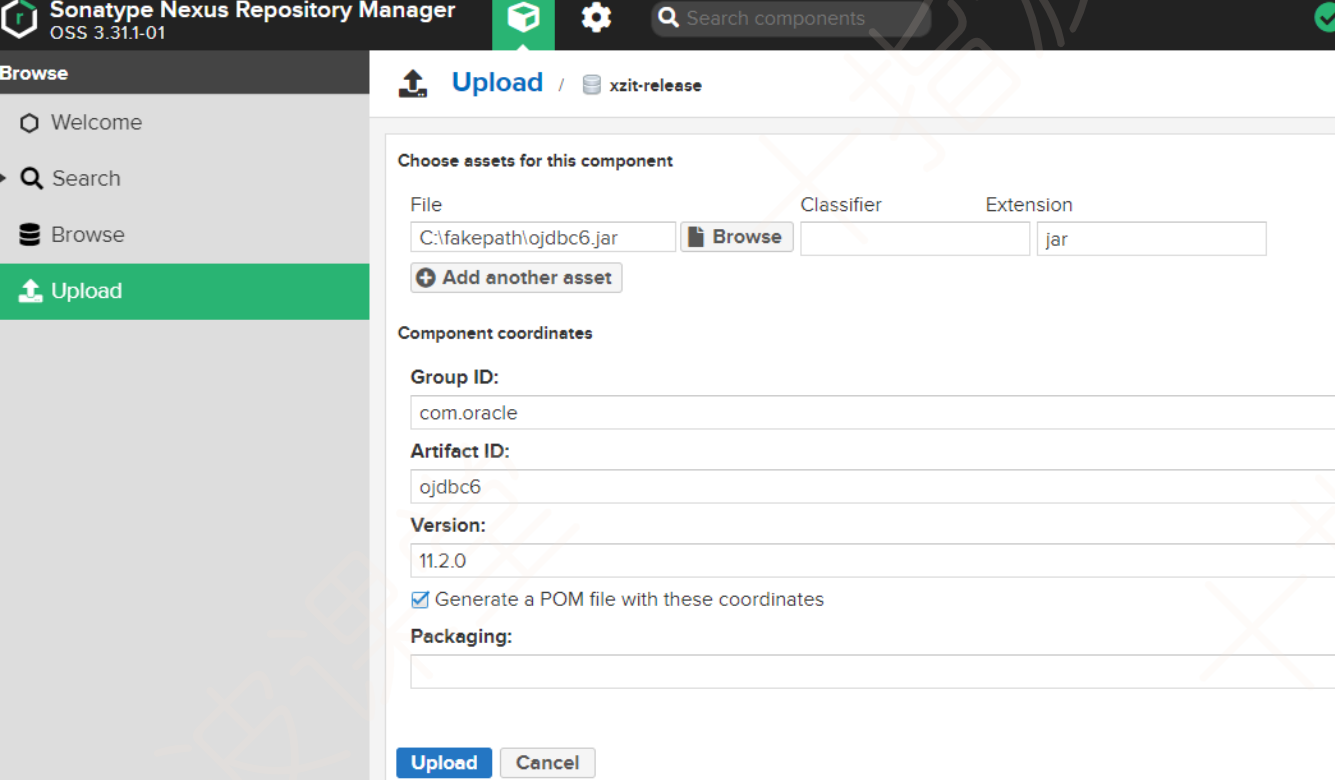The image size is (1335, 780).
Task: Click the Browse file button
Action: (x=737, y=237)
